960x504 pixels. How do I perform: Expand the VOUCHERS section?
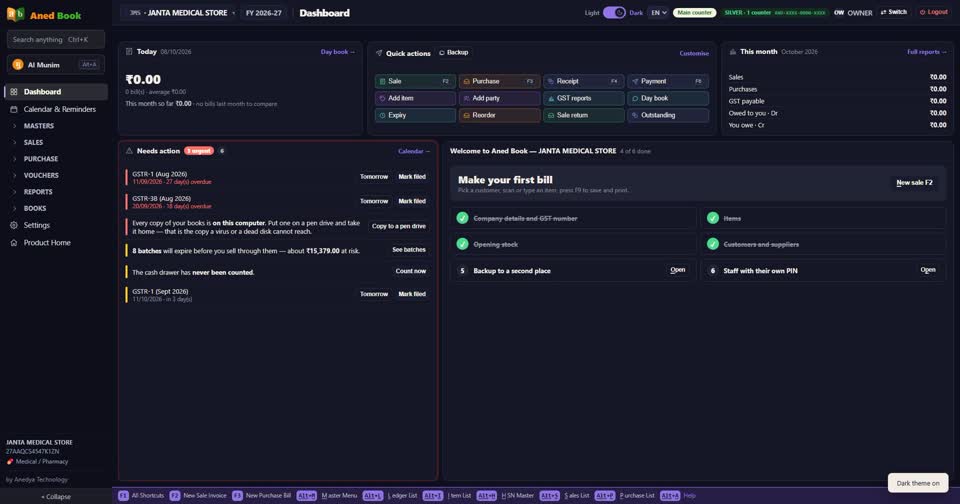pos(55,175)
